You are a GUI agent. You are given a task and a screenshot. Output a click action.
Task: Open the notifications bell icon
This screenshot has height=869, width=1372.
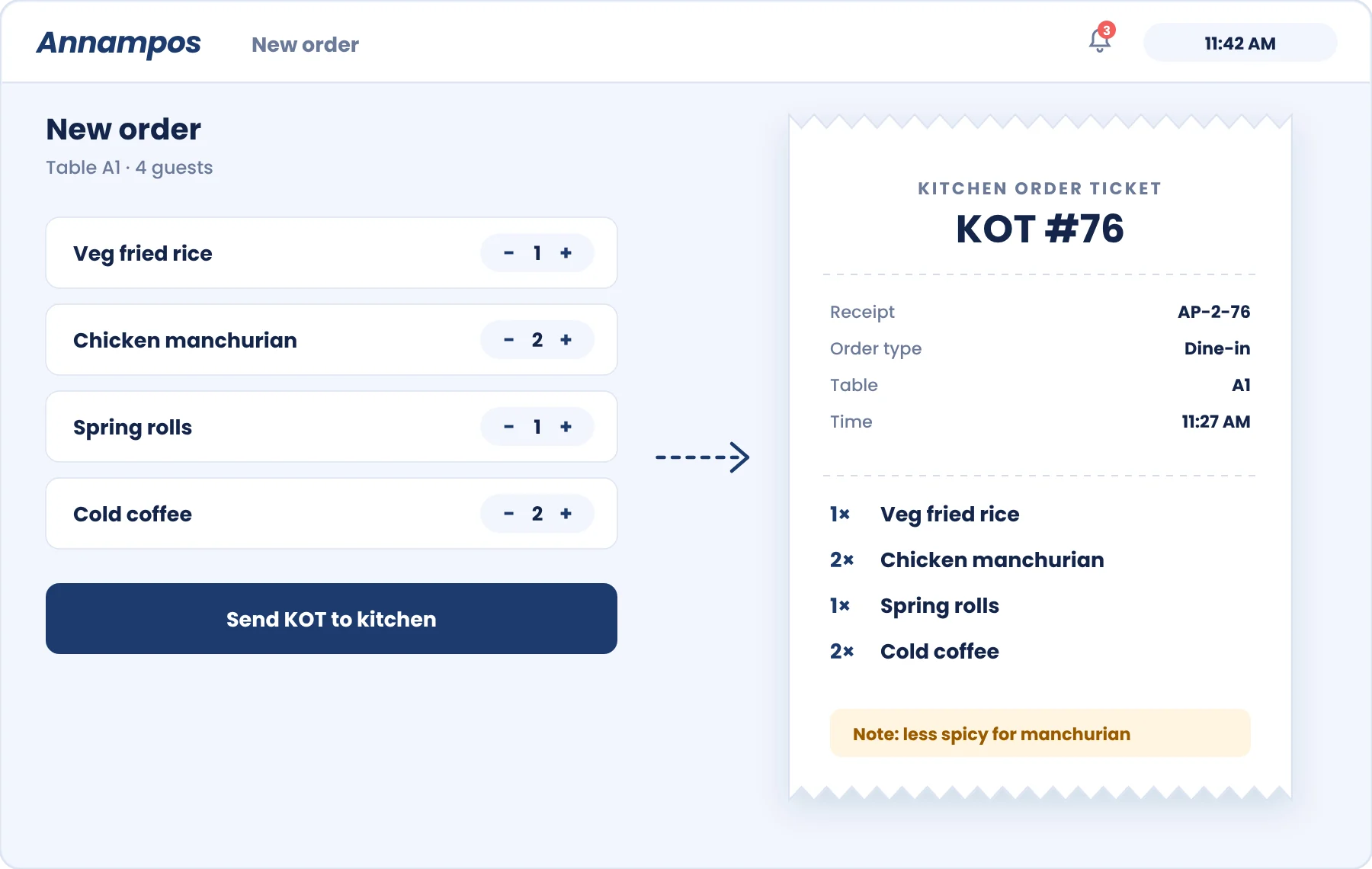click(x=1100, y=40)
